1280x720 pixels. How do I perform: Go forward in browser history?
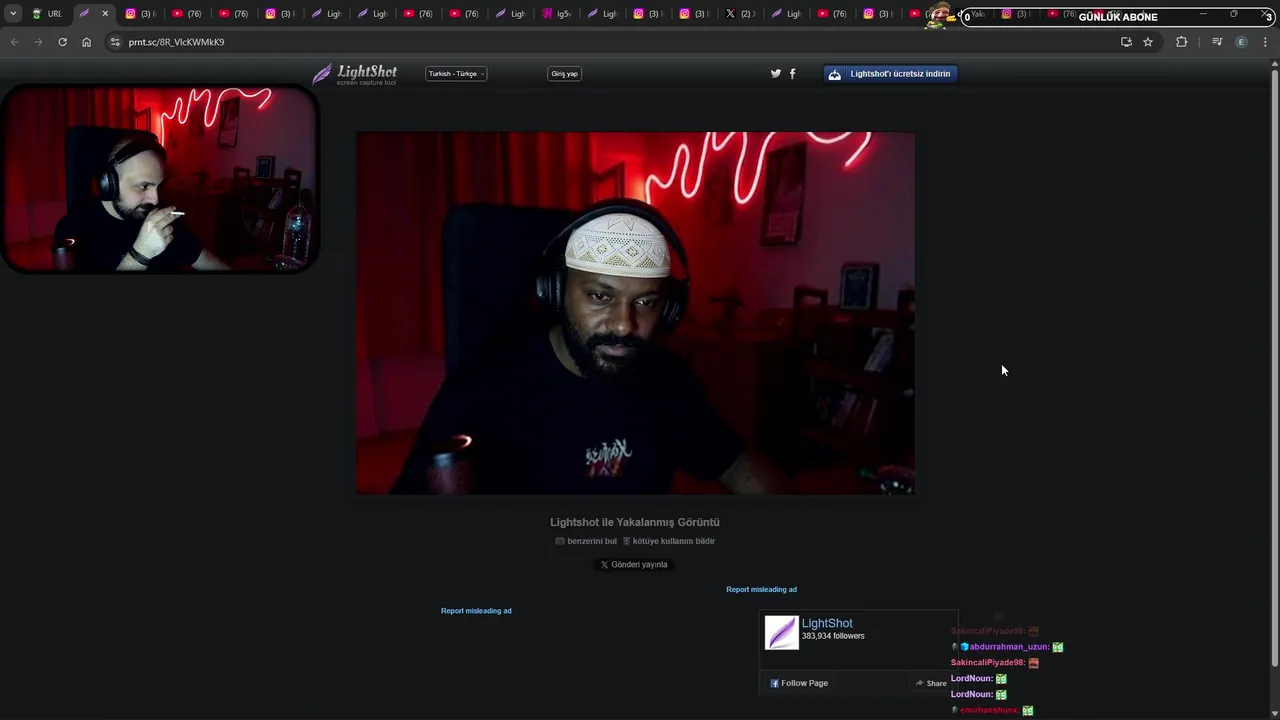click(x=38, y=42)
